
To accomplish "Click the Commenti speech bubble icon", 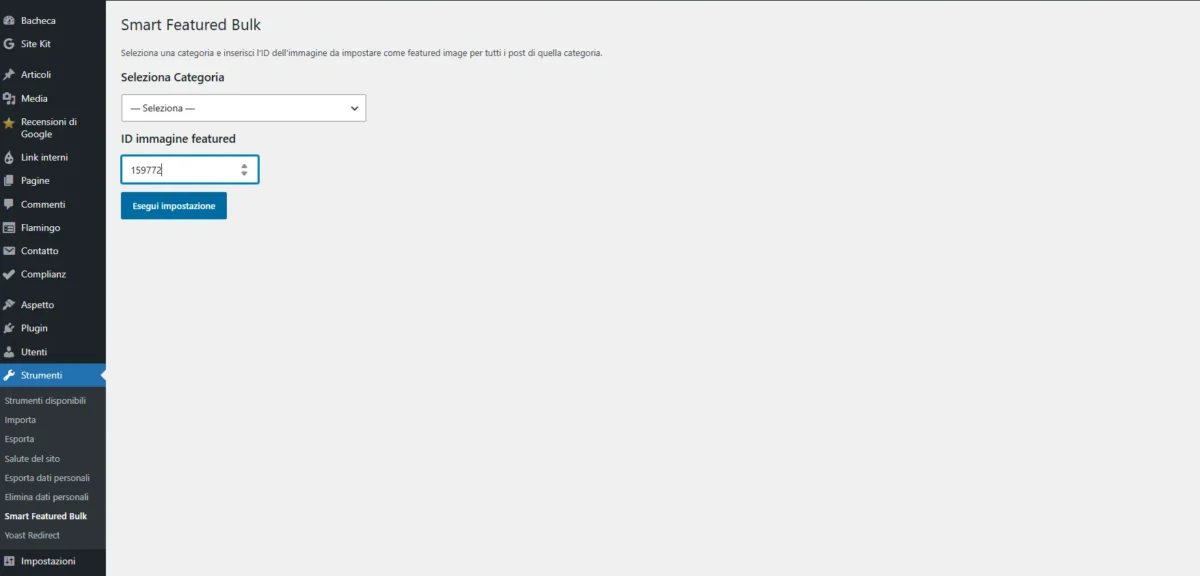I will [9, 204].
